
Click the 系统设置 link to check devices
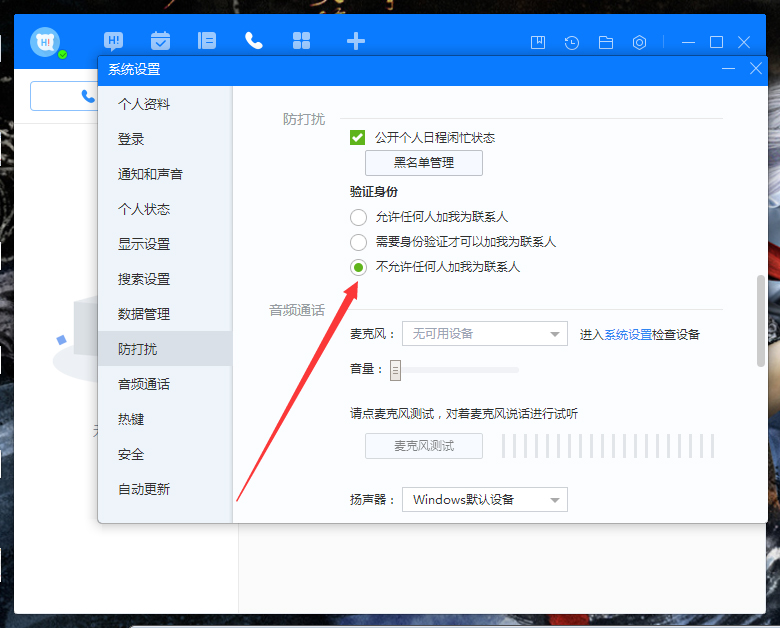coord(628,334)
